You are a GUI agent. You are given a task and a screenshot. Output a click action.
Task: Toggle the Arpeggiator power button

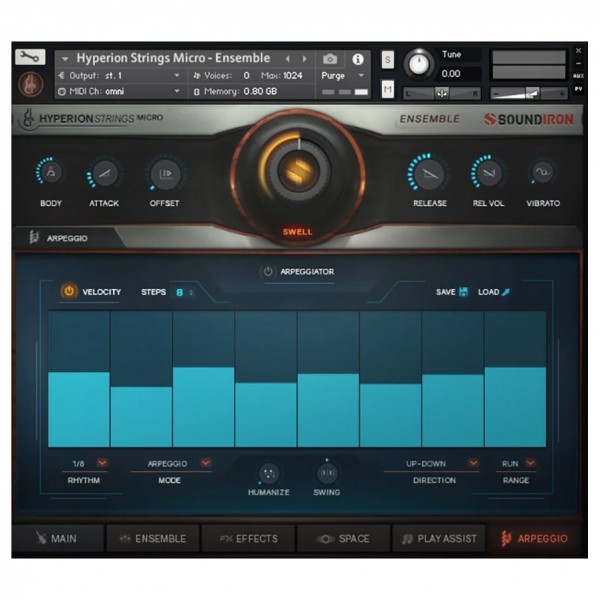(x=268, y=272)
